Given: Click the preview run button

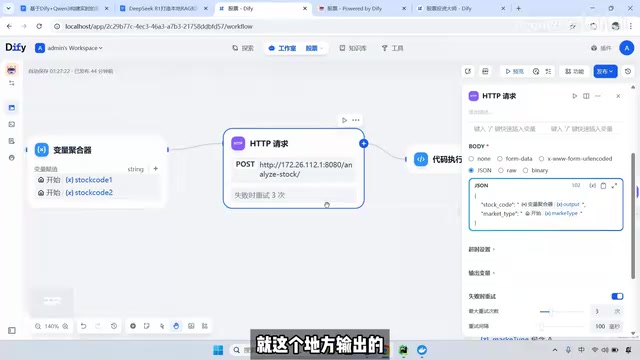Looking at the screenshot, I should tap(514, 71).
